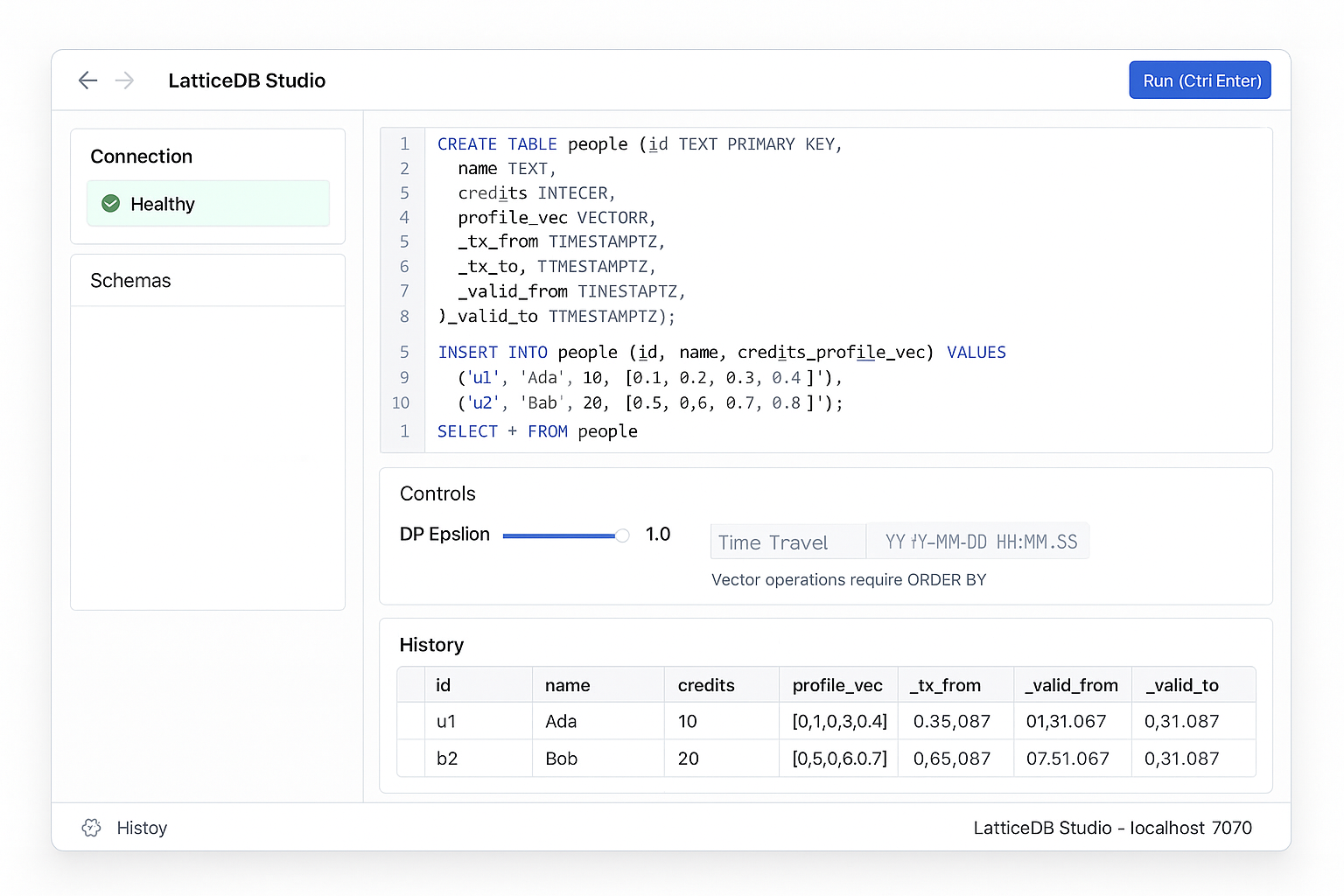Click the 'INSERT INTO people' editor line

[x=722, y=353]
